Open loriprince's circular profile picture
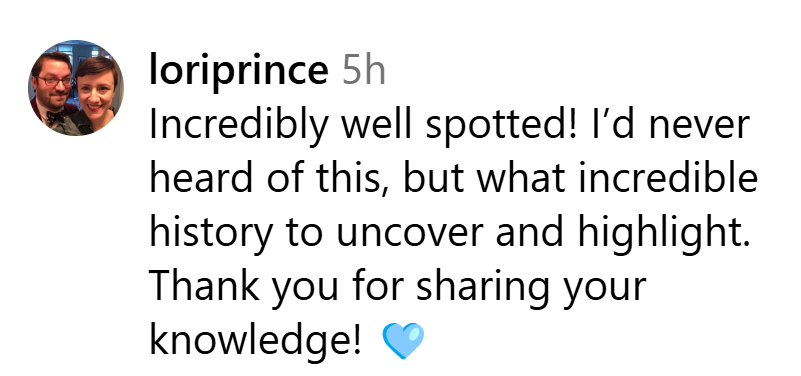 (x=76, y=88)
